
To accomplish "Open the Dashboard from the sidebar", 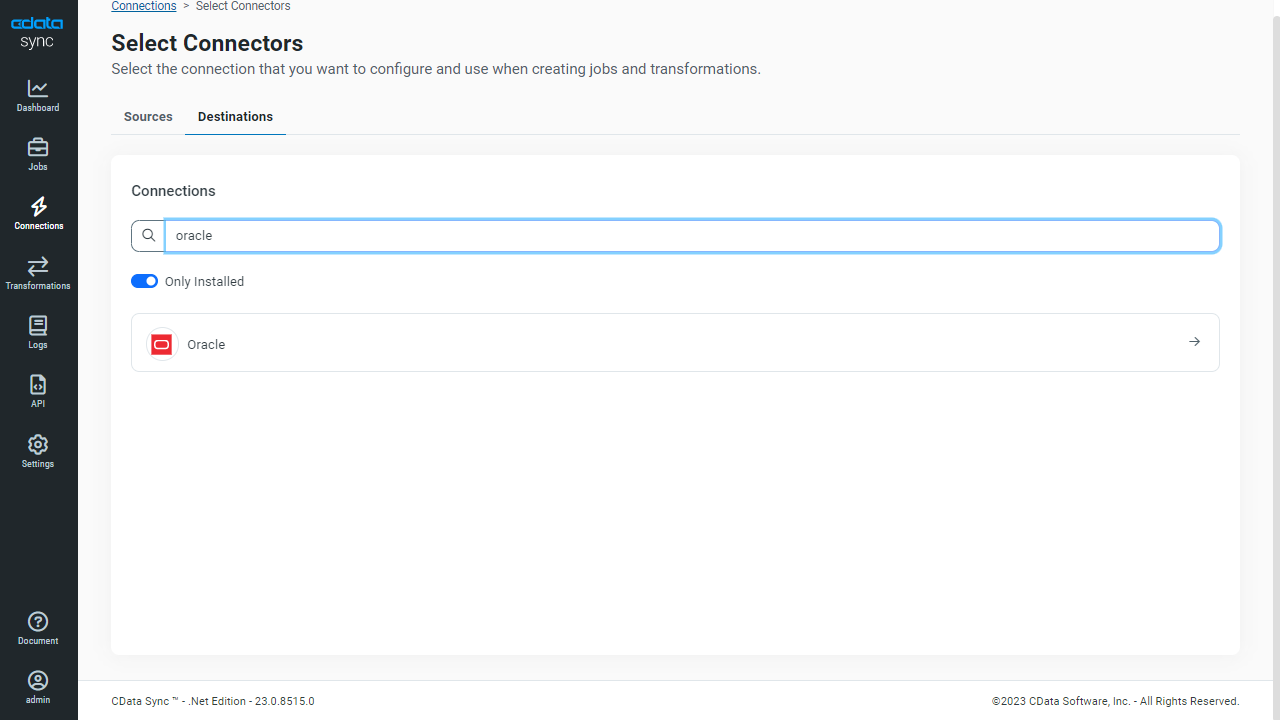I will point(37,95).
